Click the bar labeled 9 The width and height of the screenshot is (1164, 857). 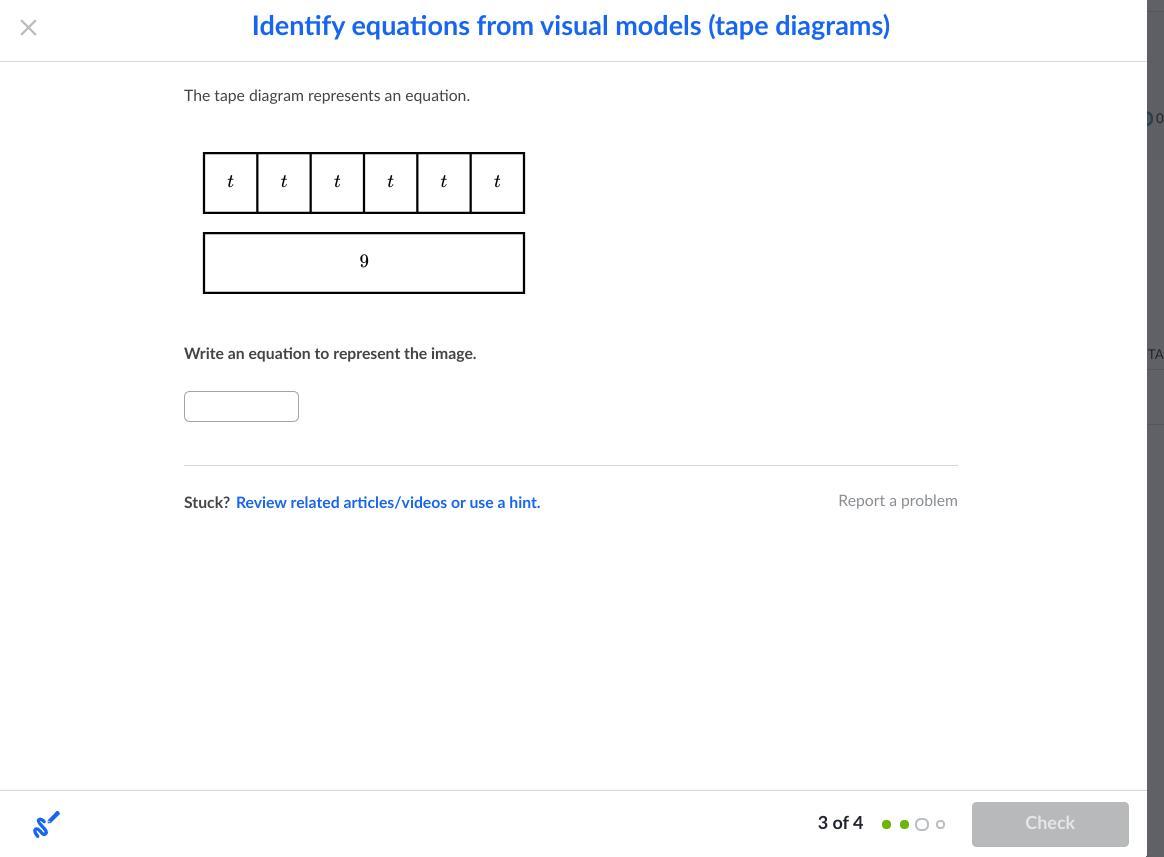(x=364, y=263)
